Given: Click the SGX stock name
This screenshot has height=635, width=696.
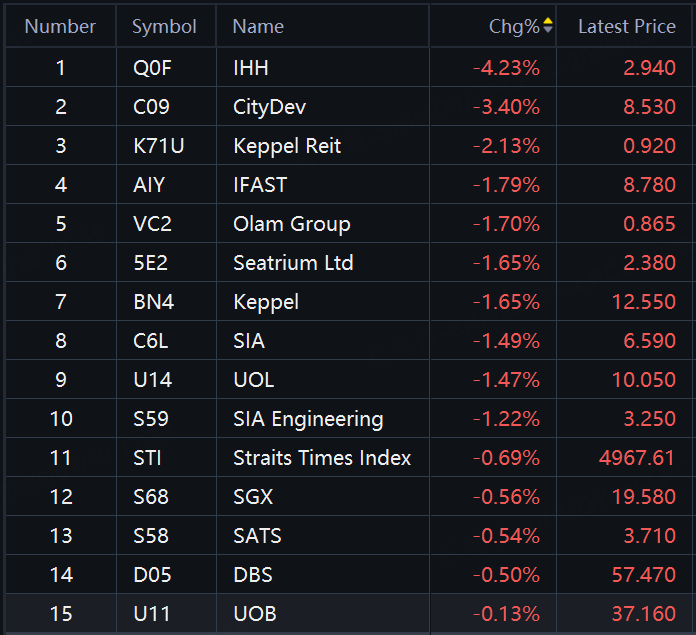Looking at the screenshot, I should tap(253, 497).
